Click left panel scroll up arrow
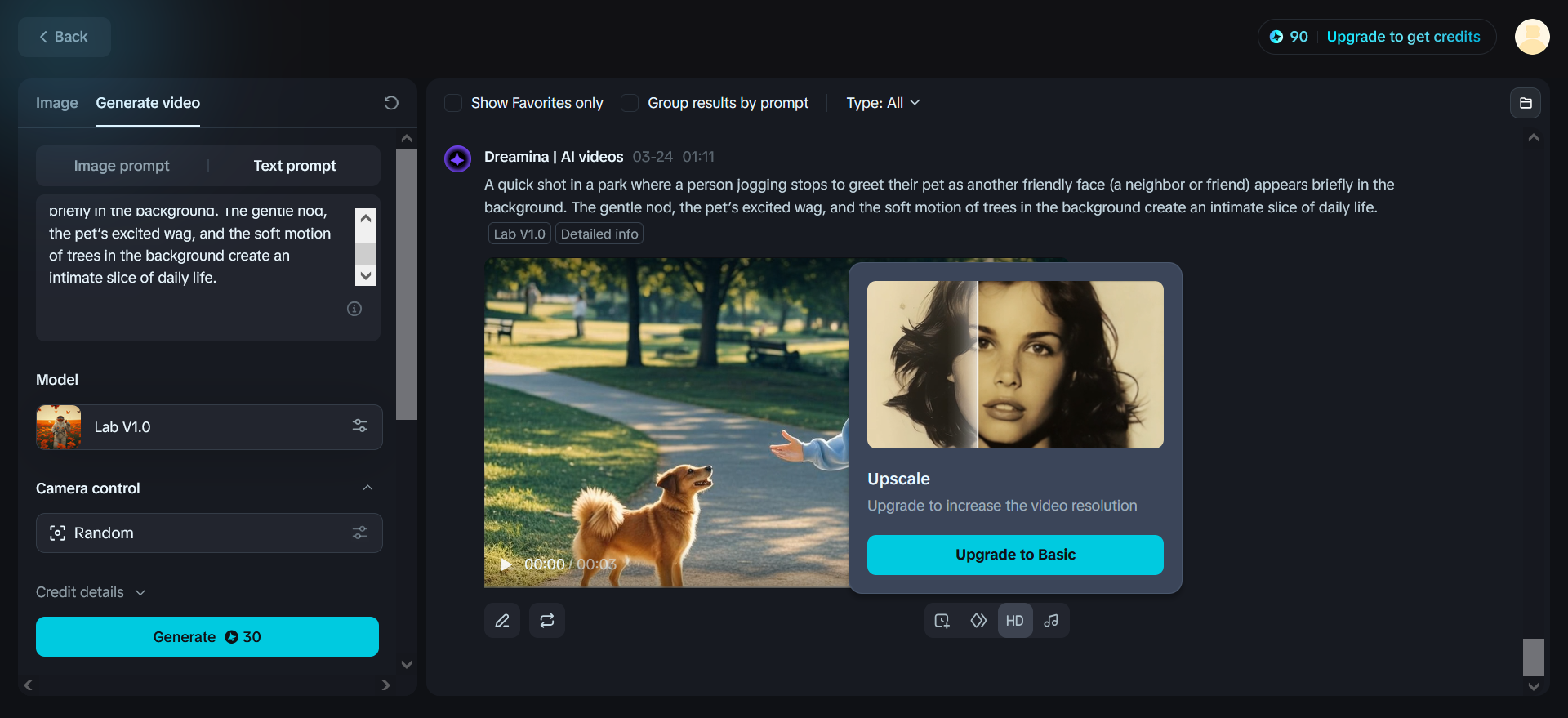The width and height of the screenshot is (1568, 718). tap(407, 138)
